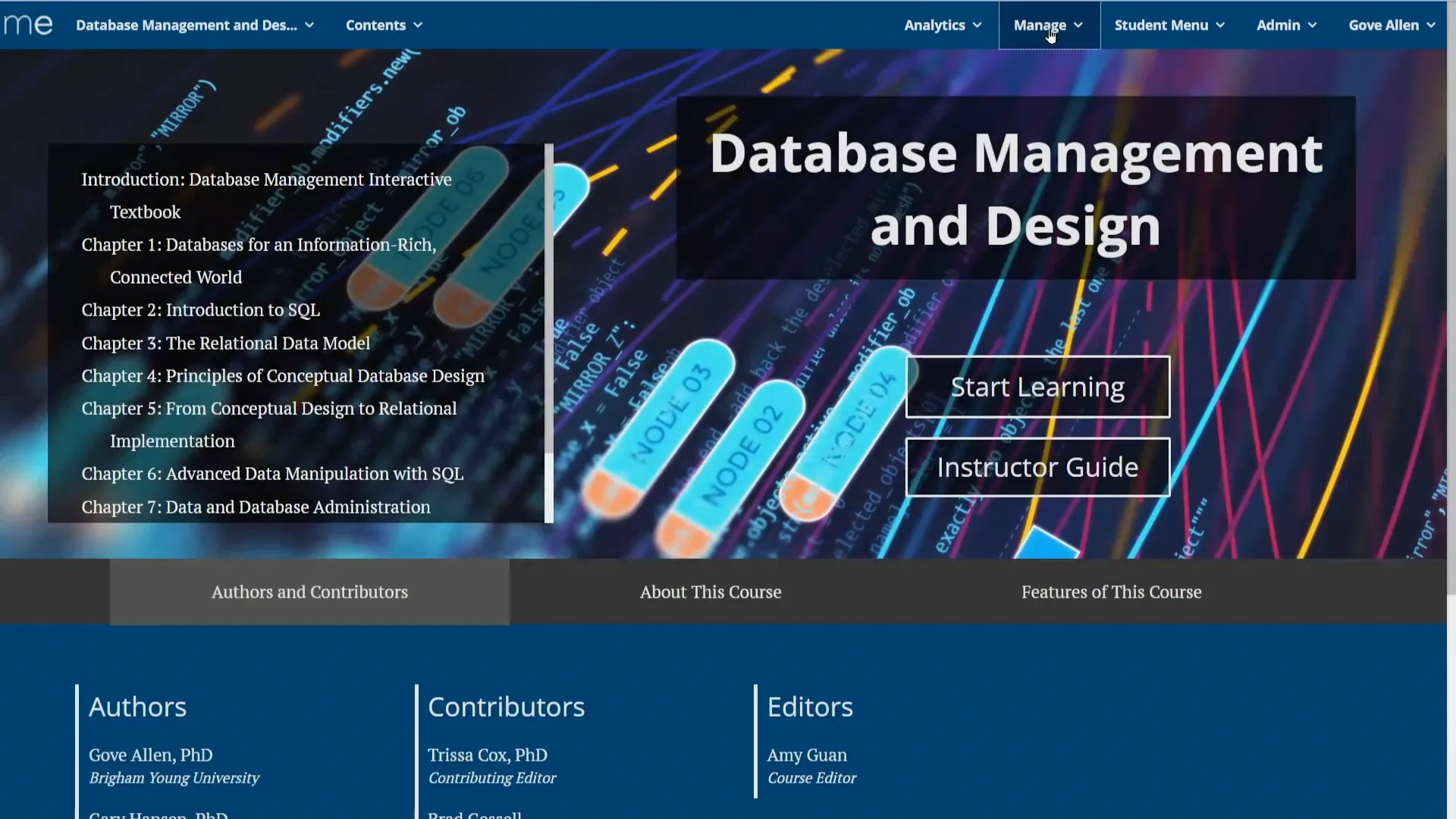
Task: Switch to About This Course tab
Action: coord(711,592)
